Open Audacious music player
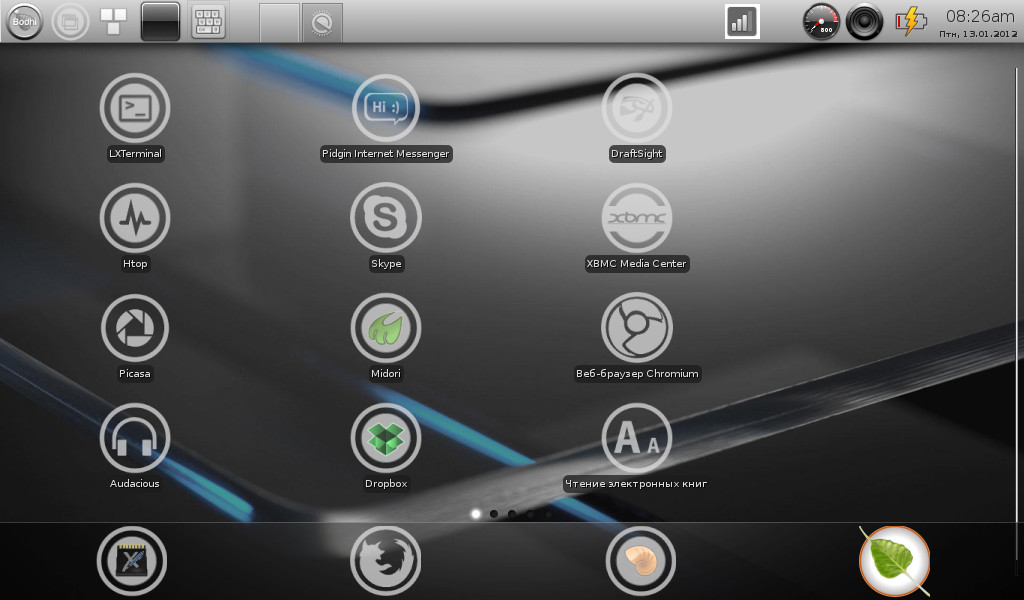The image size is (1024, 600). [135, 437]
